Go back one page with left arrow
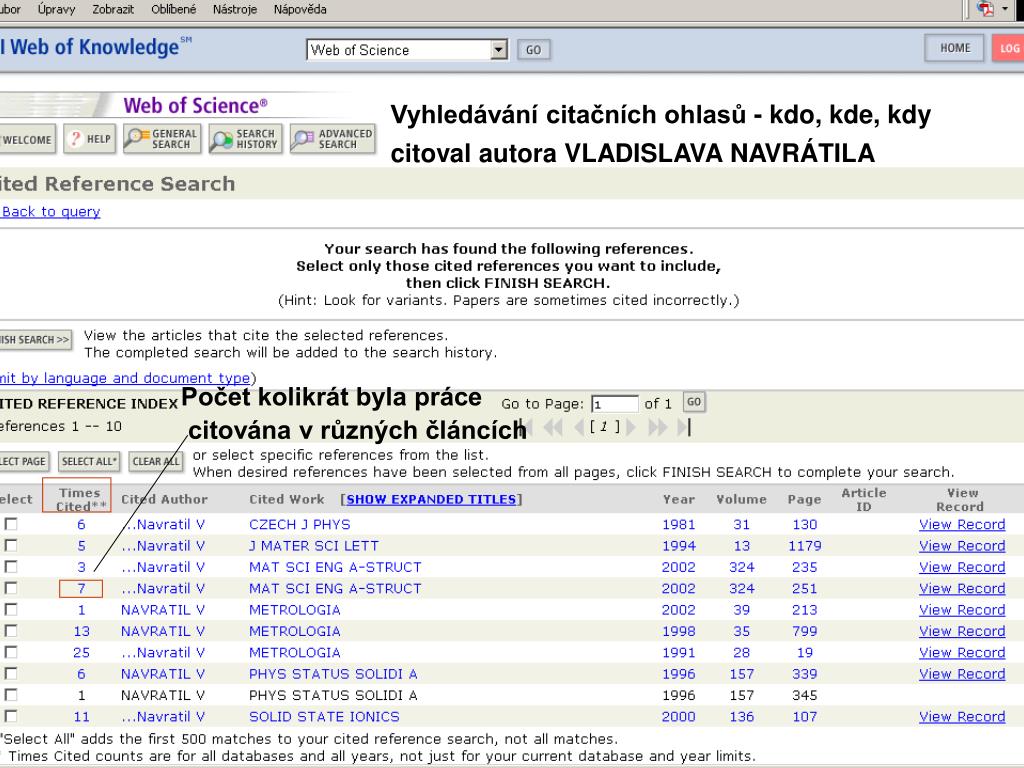The image size is (1024, 768). point(579,427)
